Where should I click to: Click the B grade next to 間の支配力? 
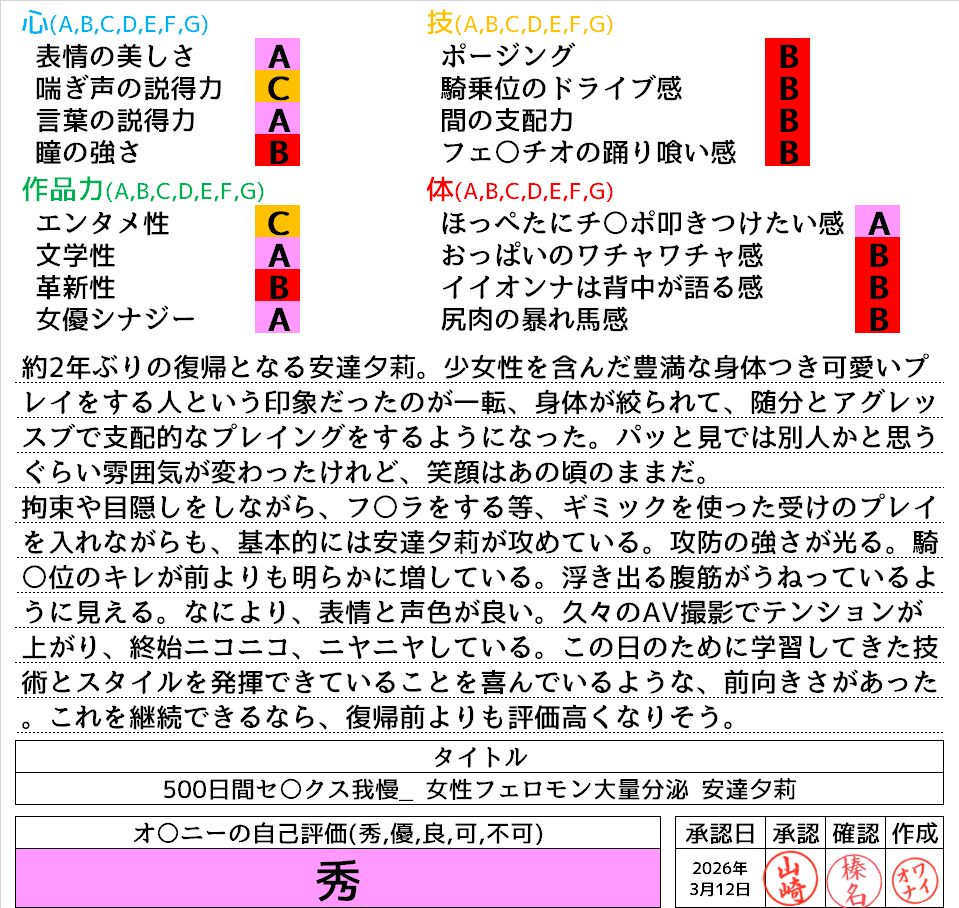[x=787, y=120]
